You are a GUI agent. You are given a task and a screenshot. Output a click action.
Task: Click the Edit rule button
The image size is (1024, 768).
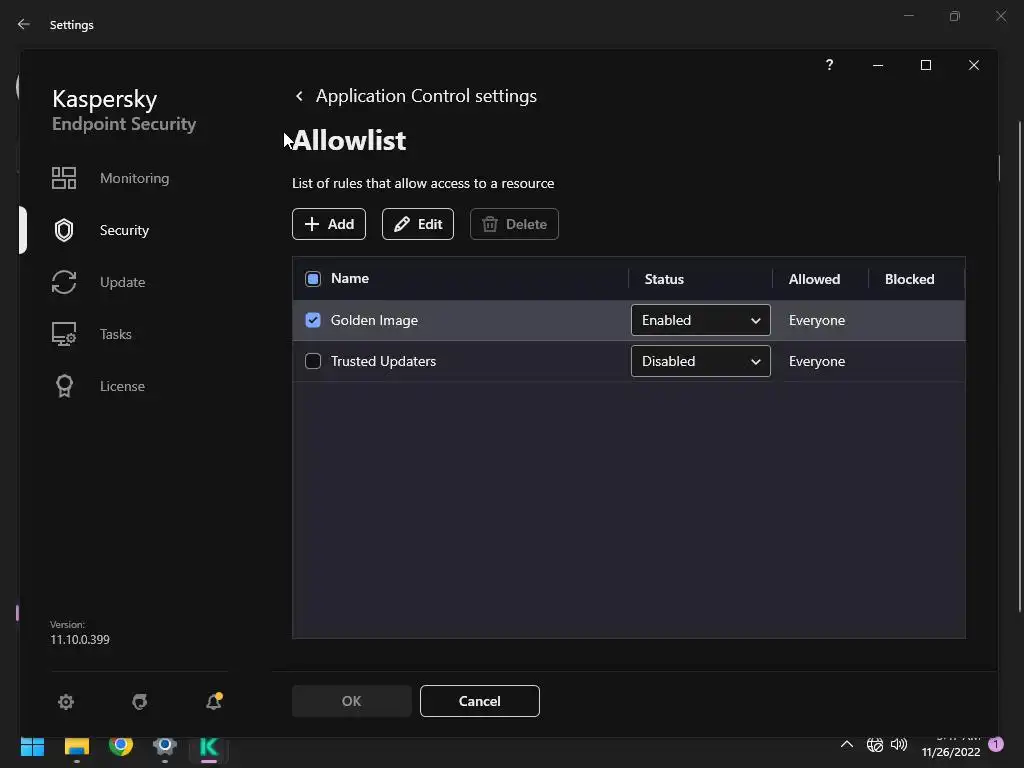tap(417, 224)
